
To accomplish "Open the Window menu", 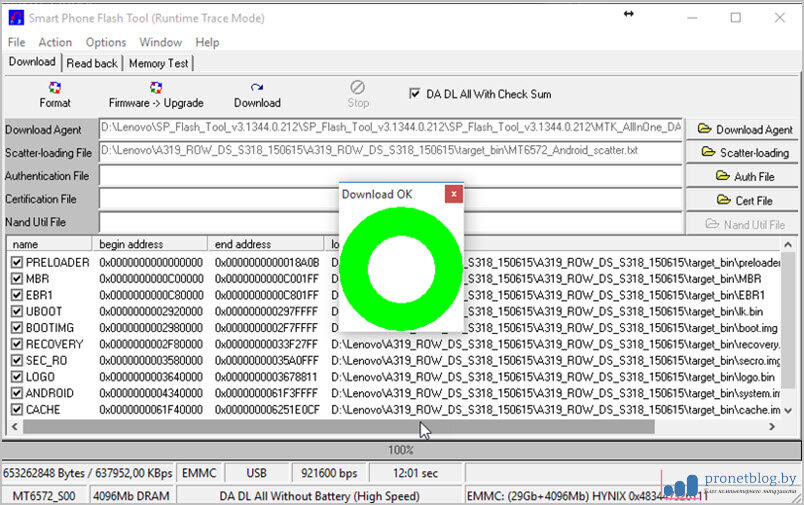I will (x=160, y=42).
